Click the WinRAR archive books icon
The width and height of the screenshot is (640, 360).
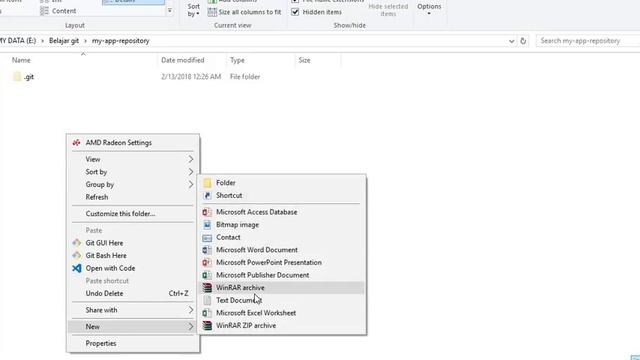point(207,288)
